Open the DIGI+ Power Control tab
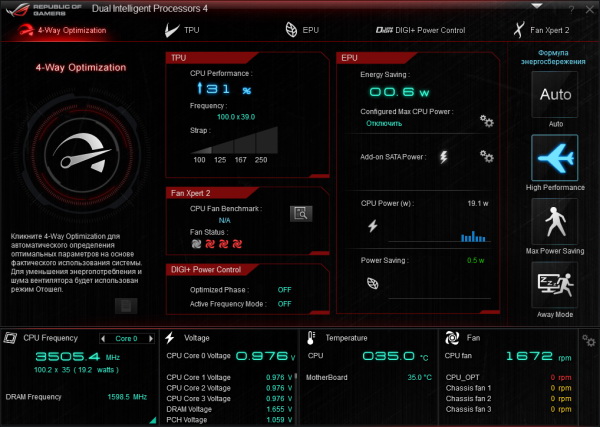 pyautogui.click(x=421, y=30)
